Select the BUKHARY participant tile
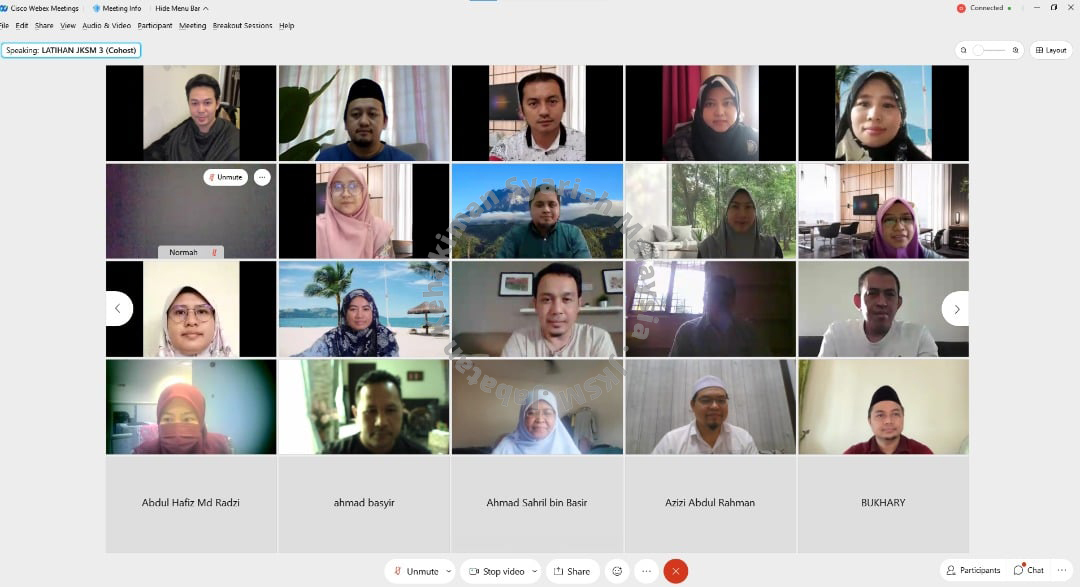Viewport: 1080px width, 587px height. [x=883, y=504]
